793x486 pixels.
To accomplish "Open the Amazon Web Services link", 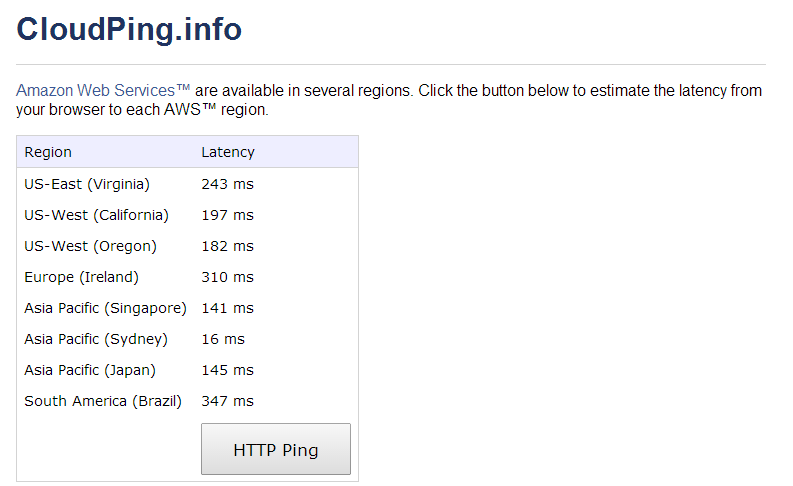I will point(103,91).
